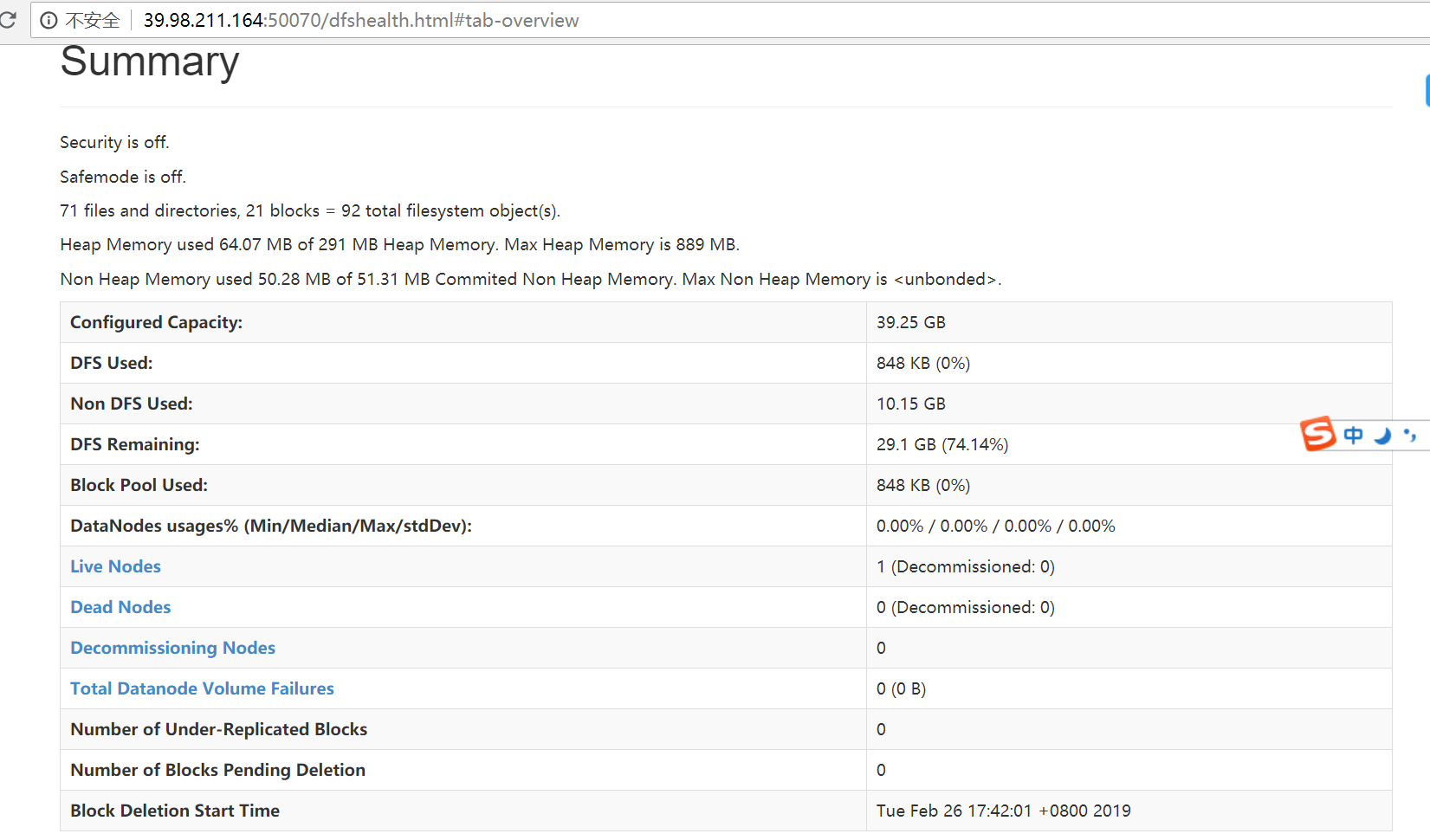
Task: Open the site info icon beside 不安全
Action: [x=49, y=20]
